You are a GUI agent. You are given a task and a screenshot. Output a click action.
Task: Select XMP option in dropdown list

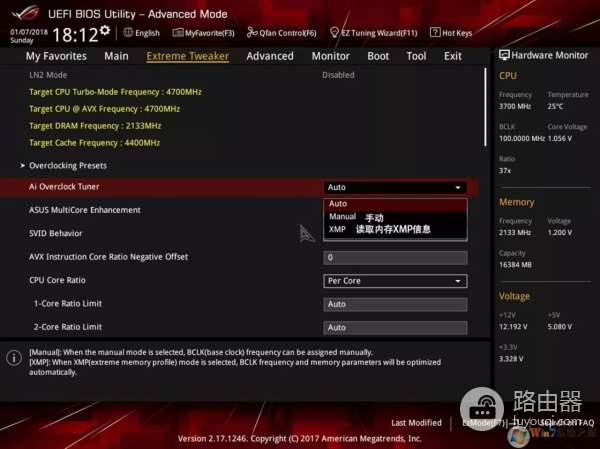[x=337, y=229]
